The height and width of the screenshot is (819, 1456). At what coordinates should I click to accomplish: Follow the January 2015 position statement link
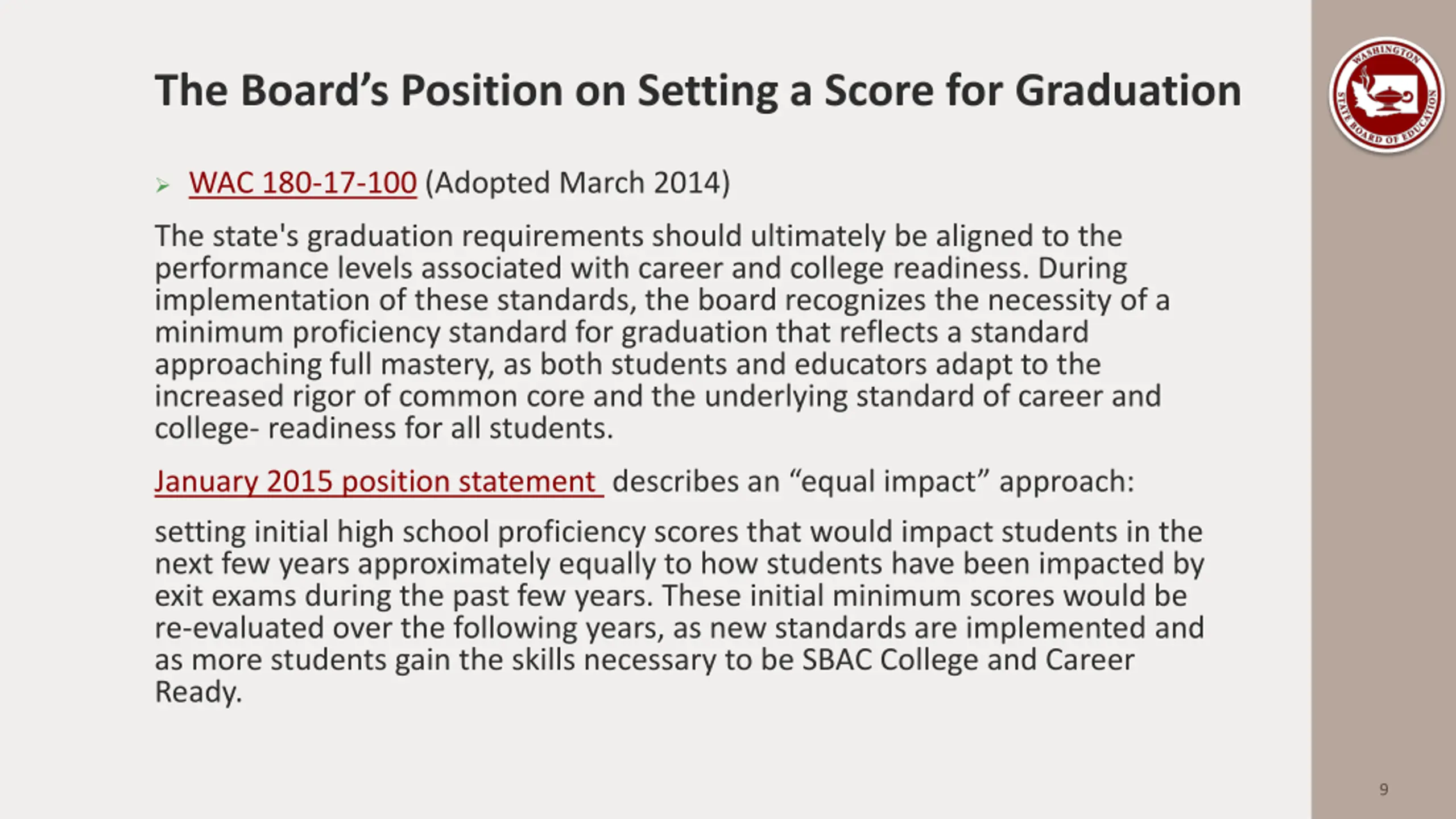(x=375, y=482)
